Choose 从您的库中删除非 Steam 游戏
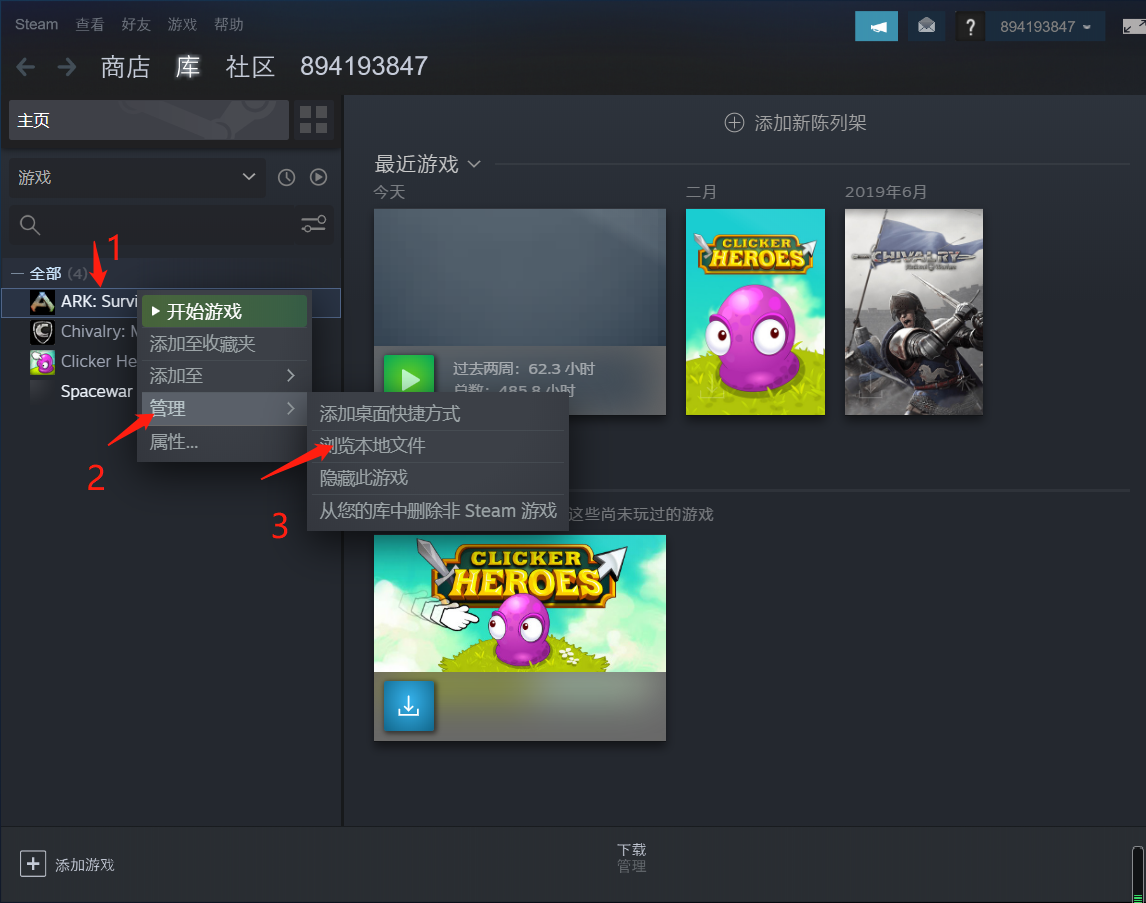Image resolution: width=1146 pixels, height=903 pixels. [x=438, y=511]
